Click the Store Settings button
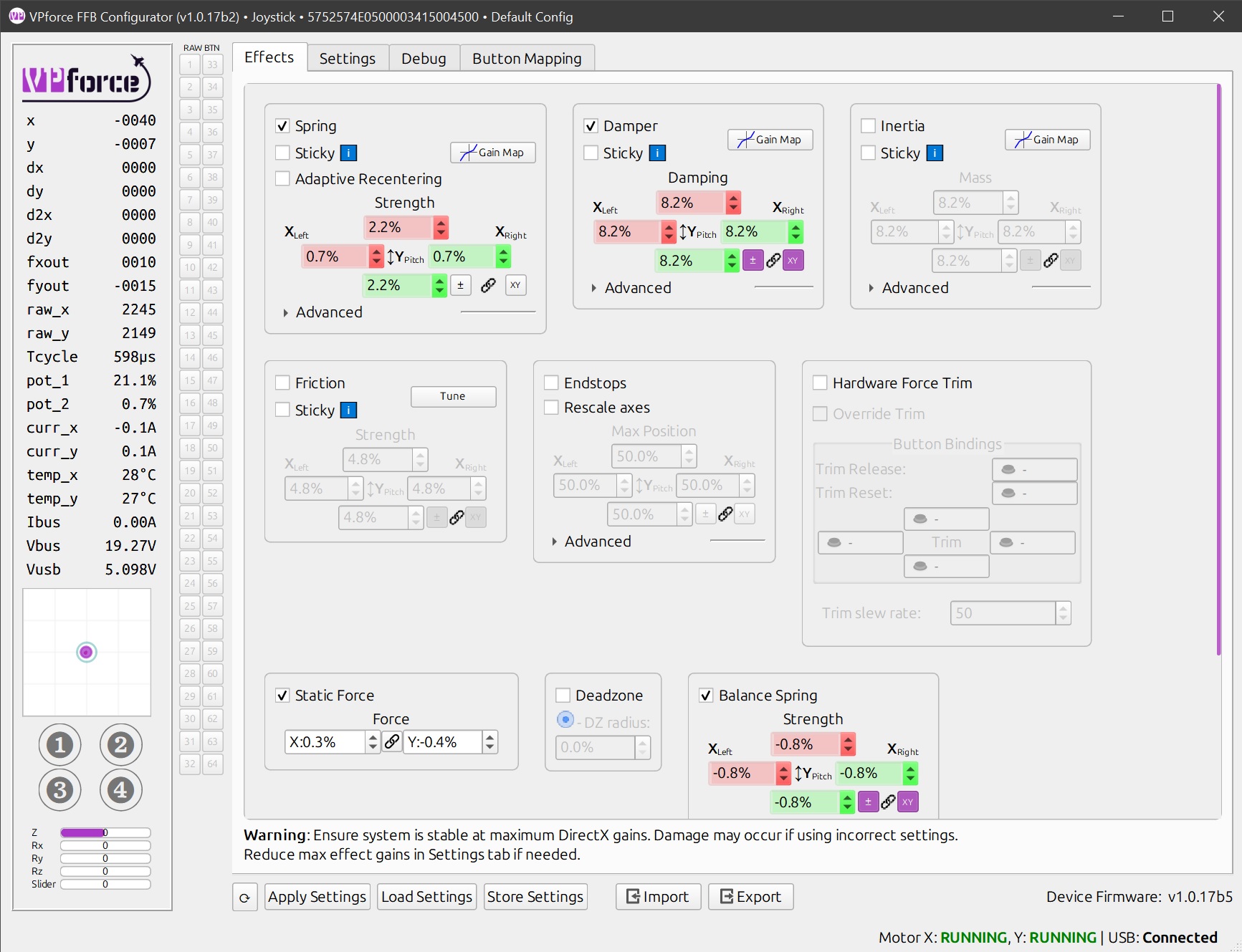1242x952 pixels. coord(535,897)
